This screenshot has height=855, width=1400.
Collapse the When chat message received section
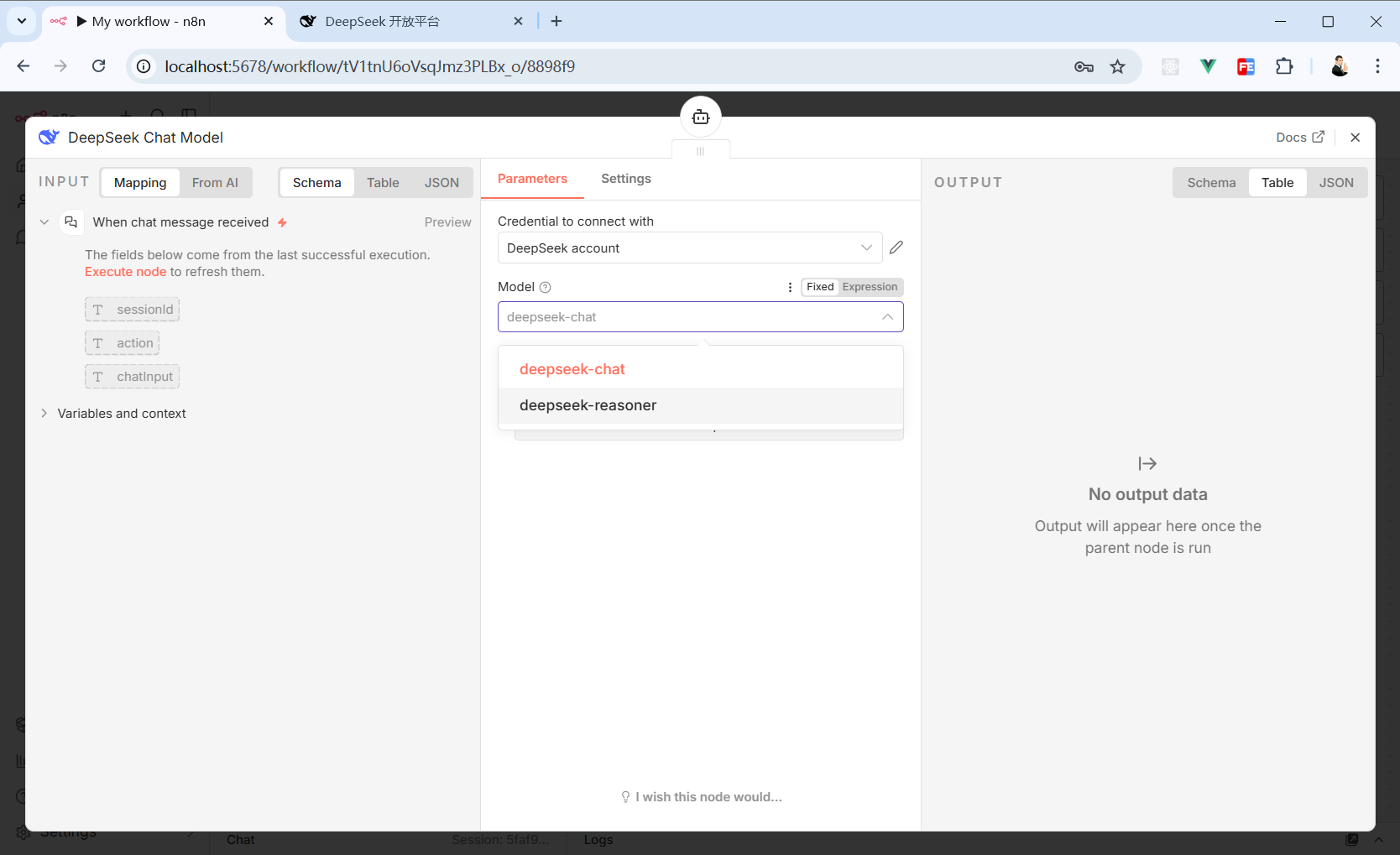click(x=44, y=222)
